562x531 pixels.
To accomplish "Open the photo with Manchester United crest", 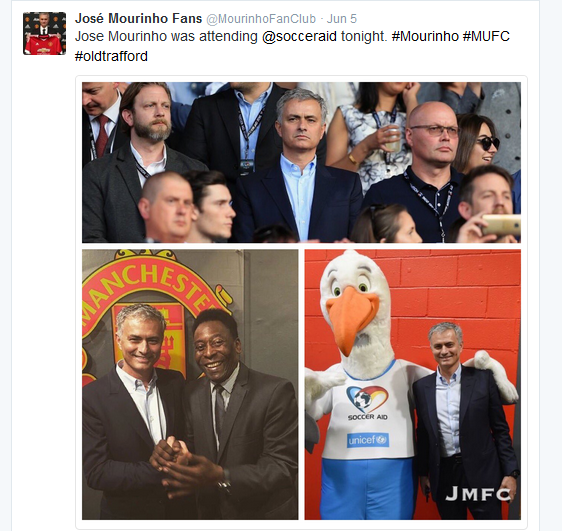I will coord(190,384).
